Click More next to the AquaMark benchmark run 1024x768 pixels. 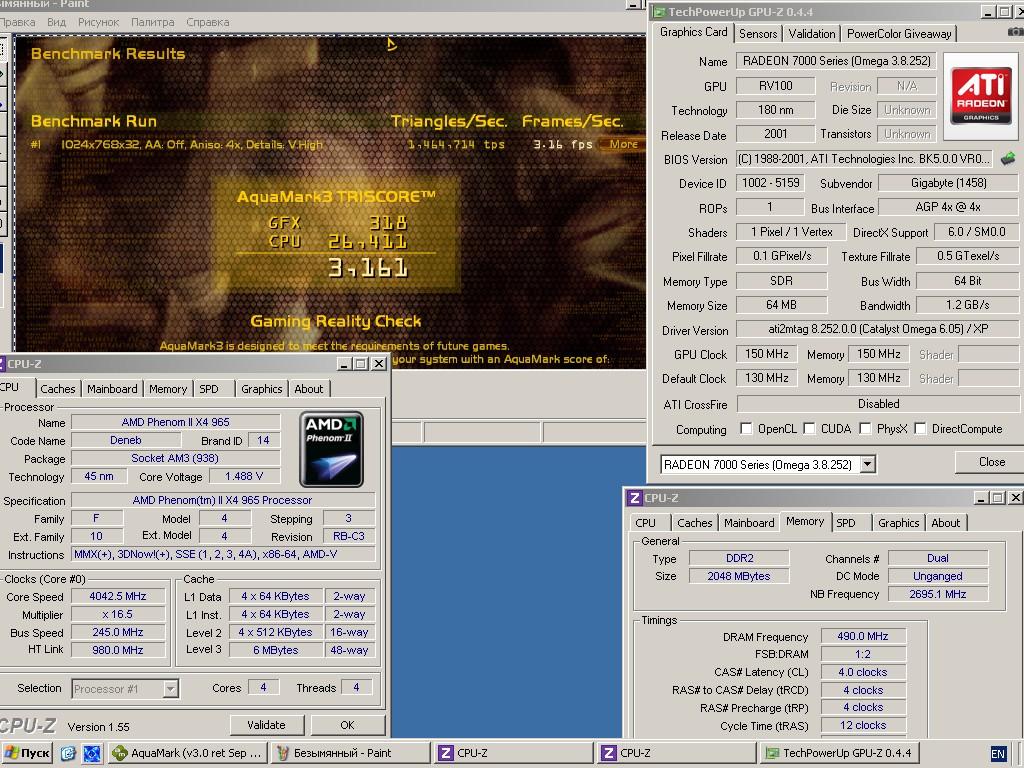pos(624,144)
